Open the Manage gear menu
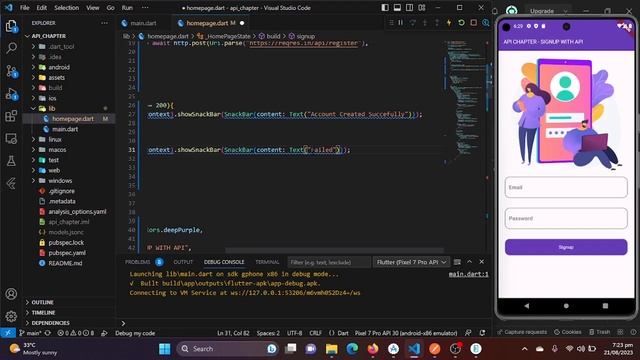The width and height of the screenshot is (640, 360). 11,316
